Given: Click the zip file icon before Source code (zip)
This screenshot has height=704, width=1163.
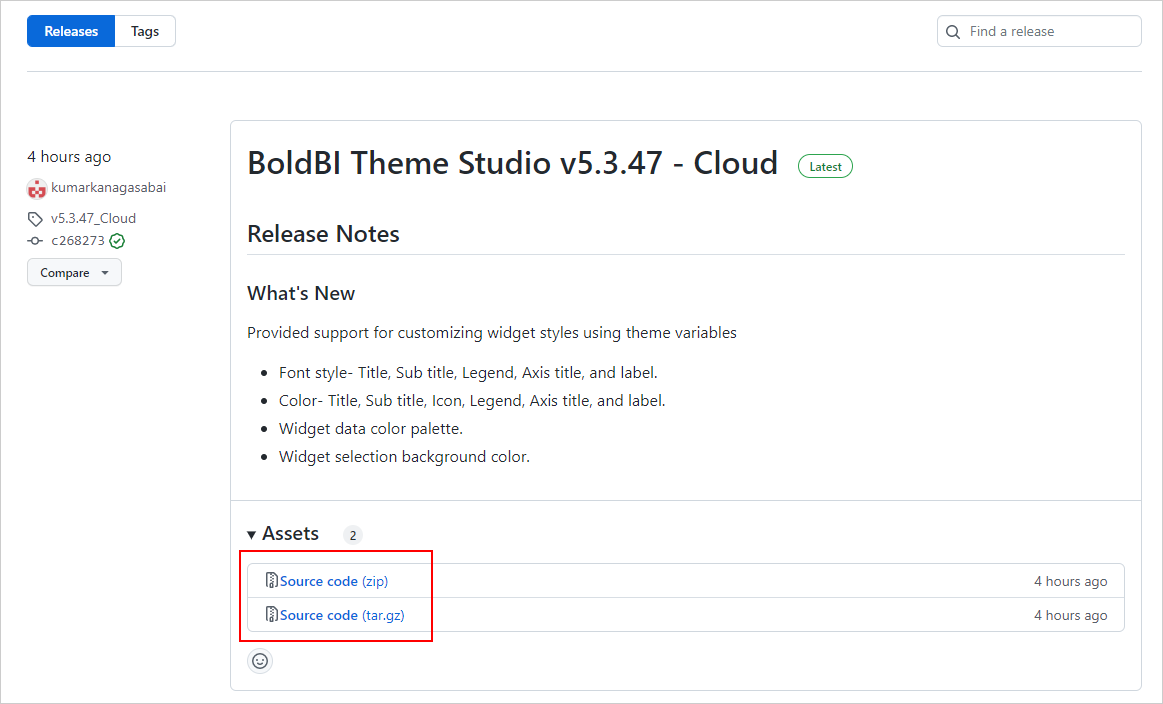Looking at the screenshot, I should [271, 580].
